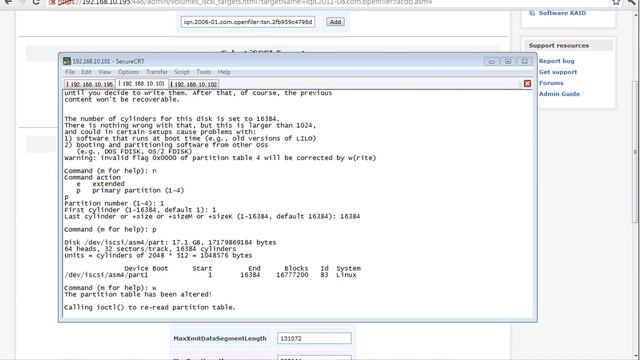Click the MaxXmitDataSegmentLength label

[220, 338]
